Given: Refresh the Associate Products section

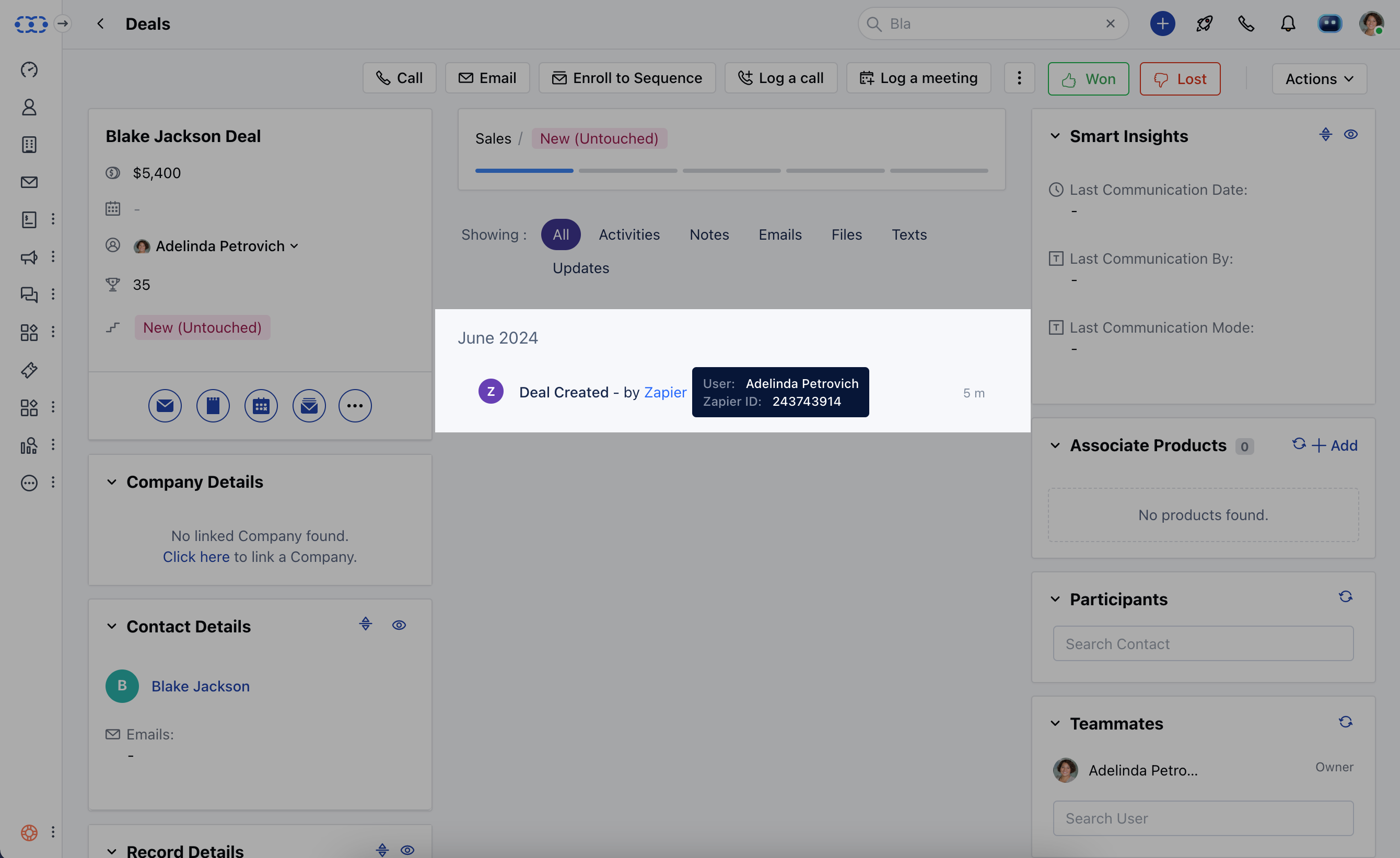Looking at the screenshot, I should pos(1299,443).
